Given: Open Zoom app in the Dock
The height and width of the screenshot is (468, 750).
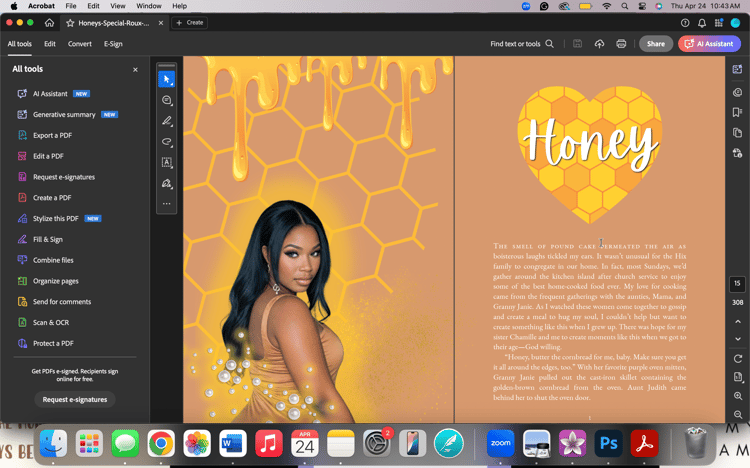Looking at the screenshot, I should (x=500, y=443).
